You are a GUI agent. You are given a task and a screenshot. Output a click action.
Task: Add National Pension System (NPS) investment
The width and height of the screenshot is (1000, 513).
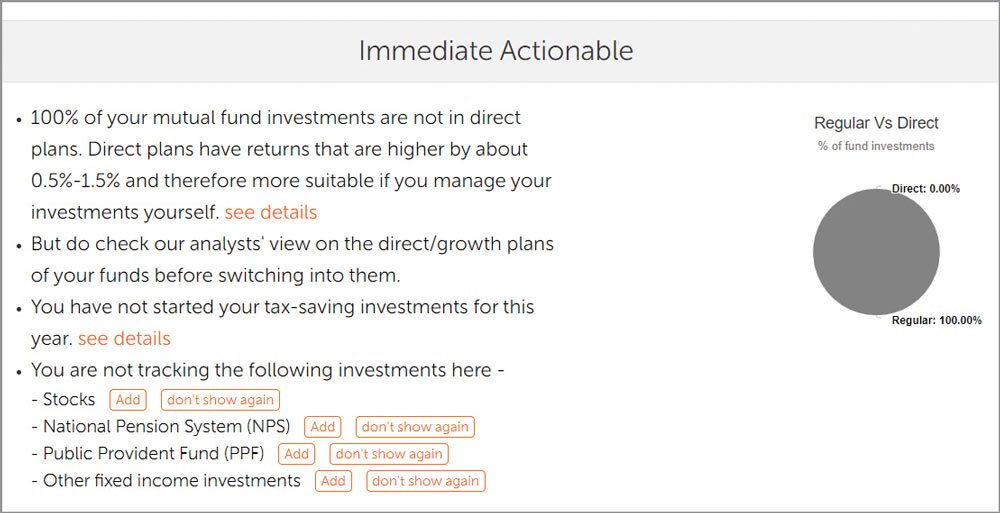tap(323, 427)
